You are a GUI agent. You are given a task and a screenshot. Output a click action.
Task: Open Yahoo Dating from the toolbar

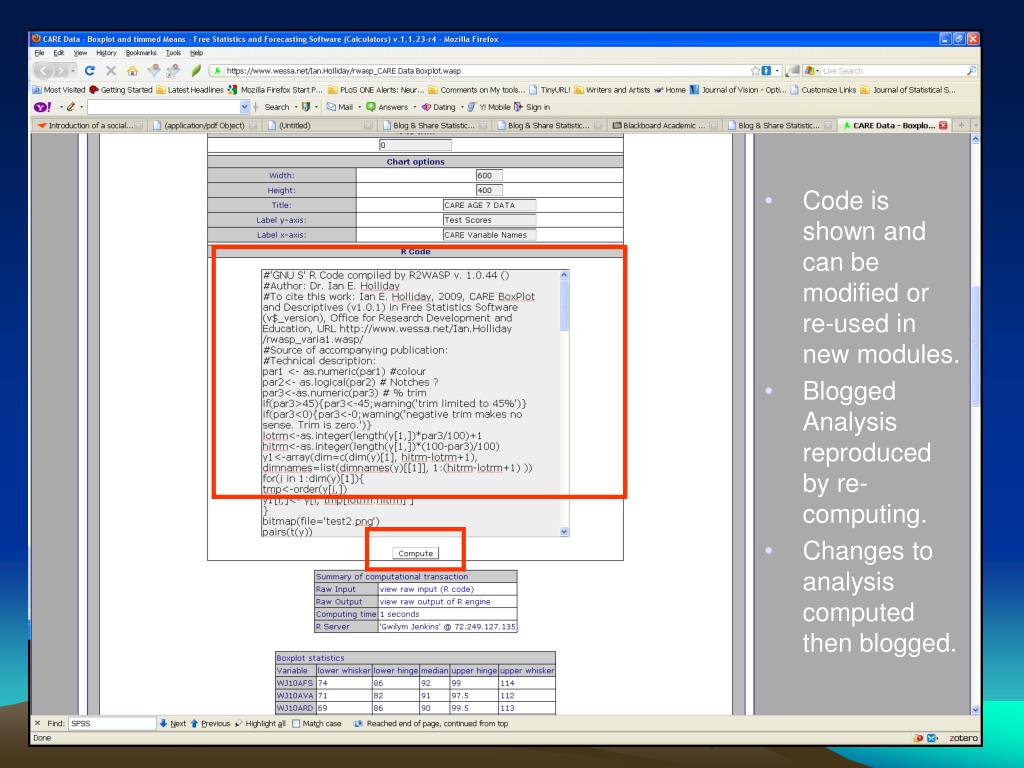click(438, 107)
